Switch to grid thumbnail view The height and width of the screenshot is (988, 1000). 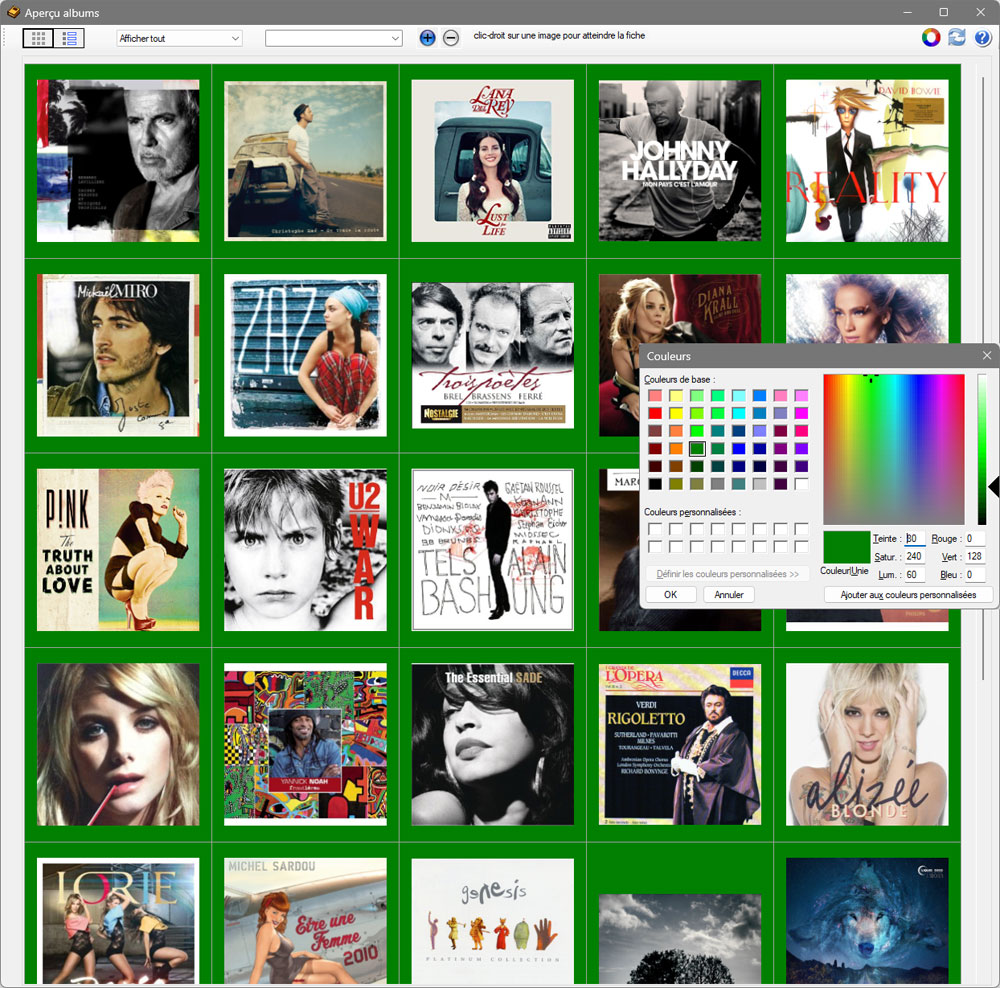click(38, 38)
